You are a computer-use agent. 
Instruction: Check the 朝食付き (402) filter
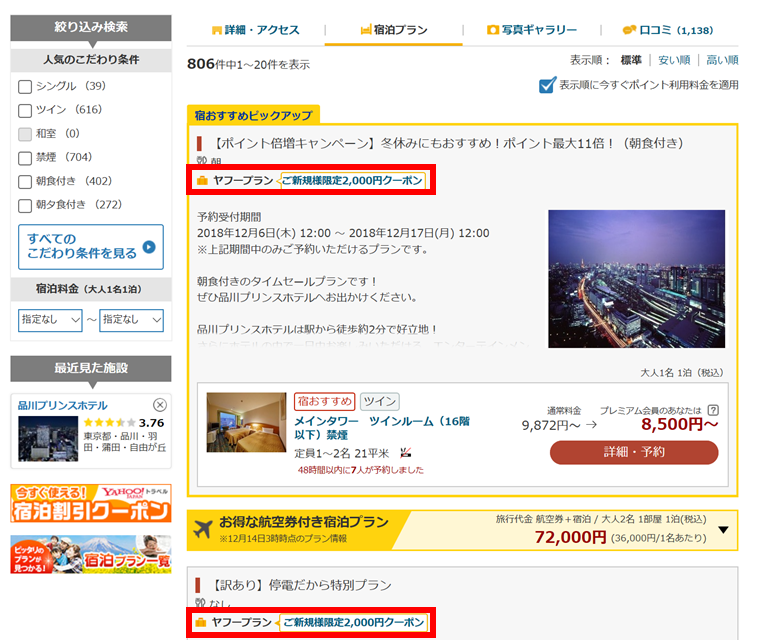(25, 182)
